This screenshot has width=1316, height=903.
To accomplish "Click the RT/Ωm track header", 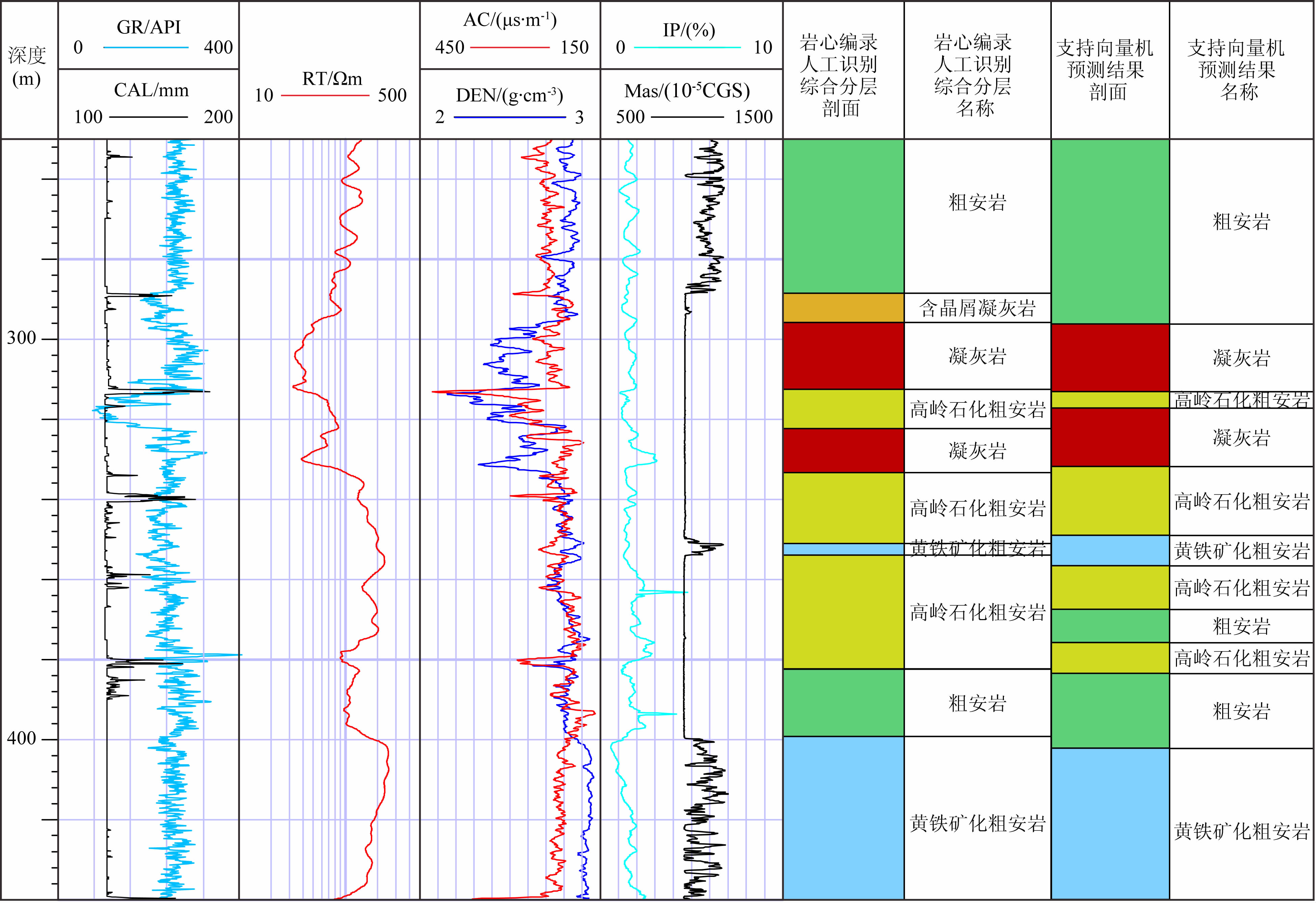I will (x=332, y=79).
